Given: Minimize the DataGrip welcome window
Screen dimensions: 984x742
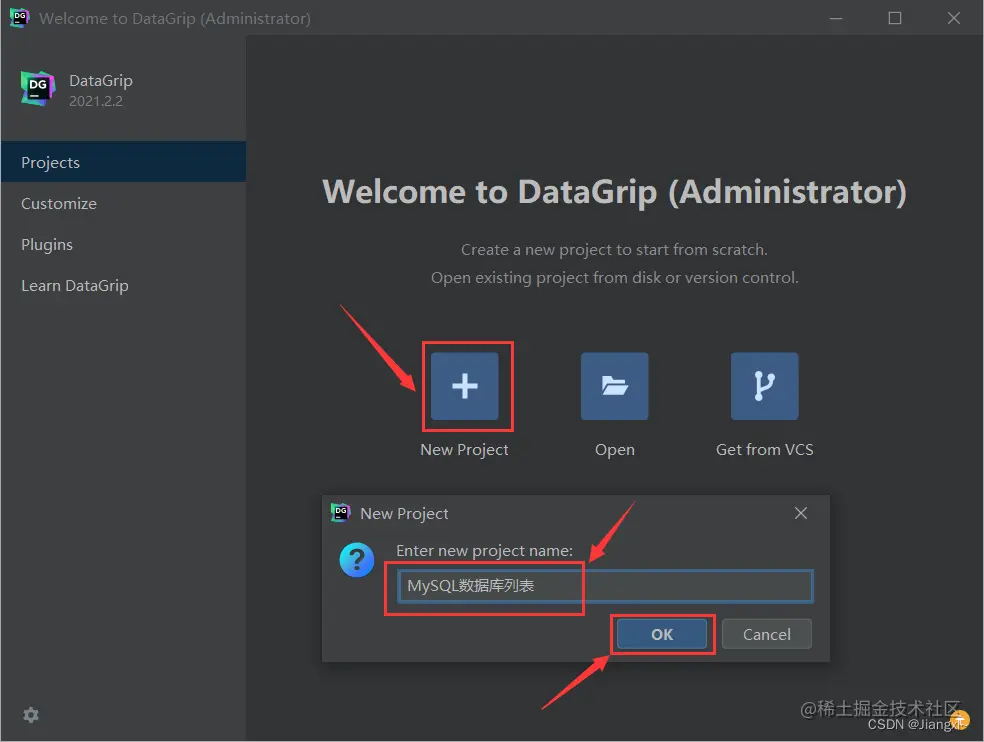Looking at the screenshot, I should [836, 18].
